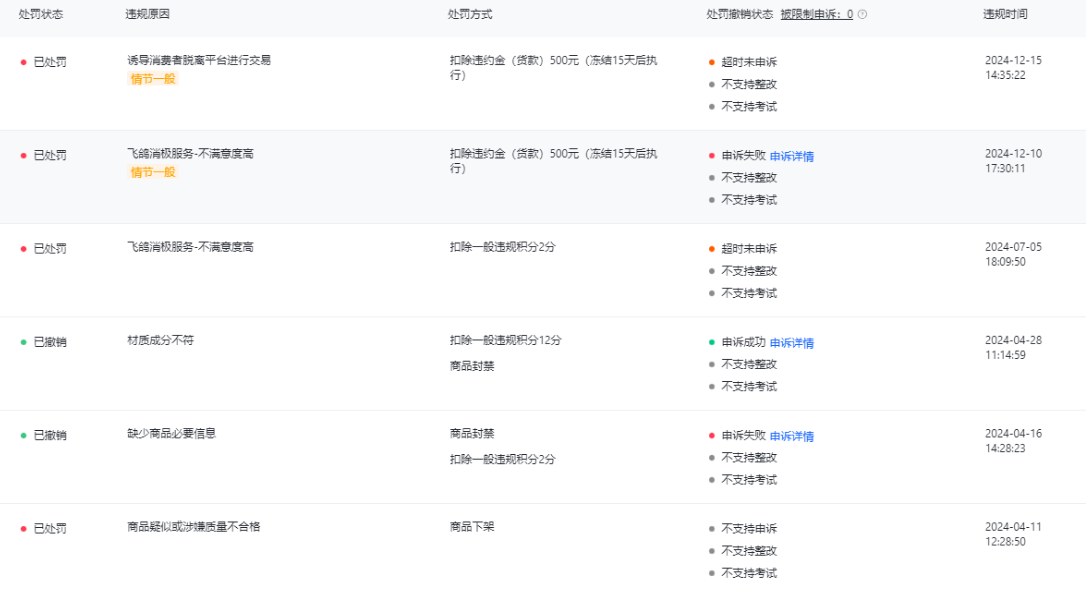Image resolution: width=1086 pixels, height=596 pixels.
Task: Select the 材质成分不符 violation reason
Action: pyautogui.click(x=160, y=340)
